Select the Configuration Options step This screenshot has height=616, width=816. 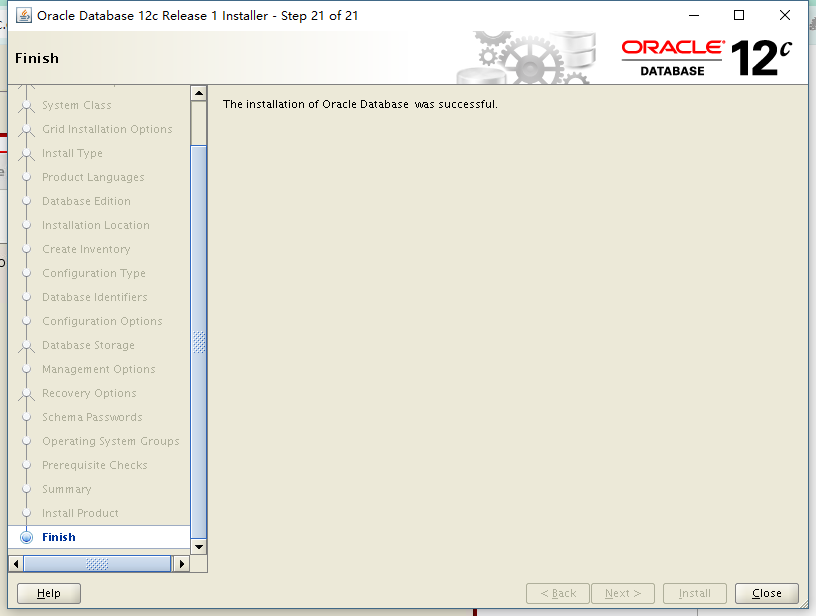click(102, 322)
